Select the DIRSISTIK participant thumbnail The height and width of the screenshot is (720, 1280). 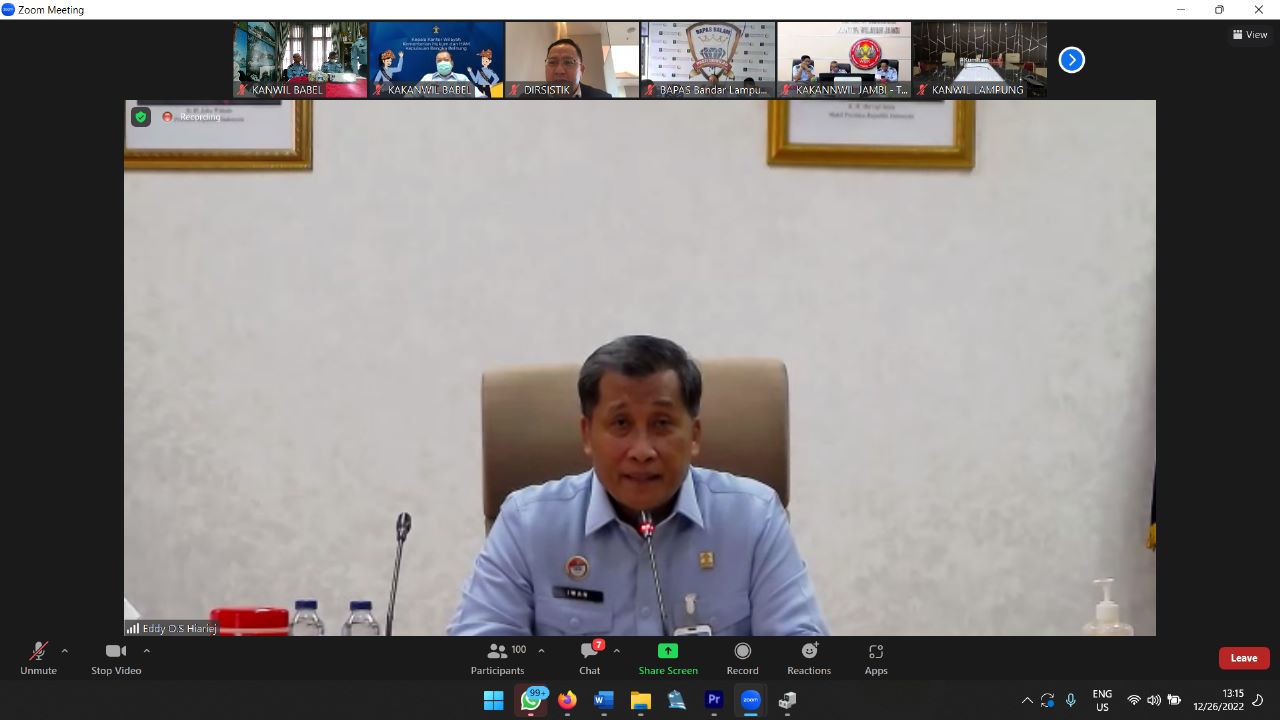(572, 60)
